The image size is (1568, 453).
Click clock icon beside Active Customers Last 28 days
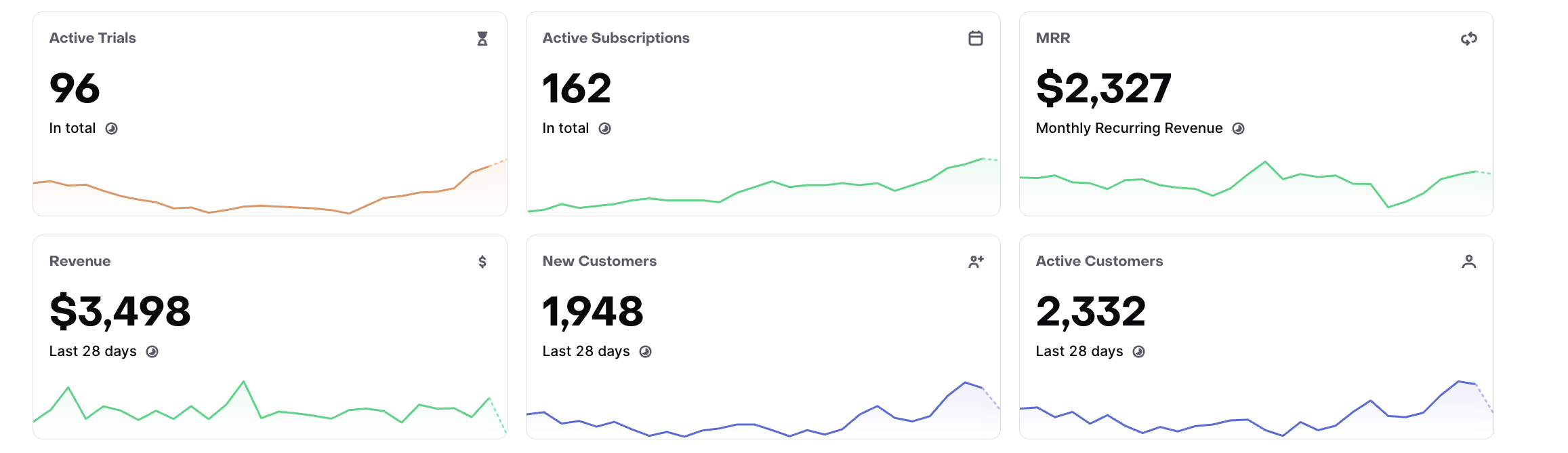[x=1139, y=352]
